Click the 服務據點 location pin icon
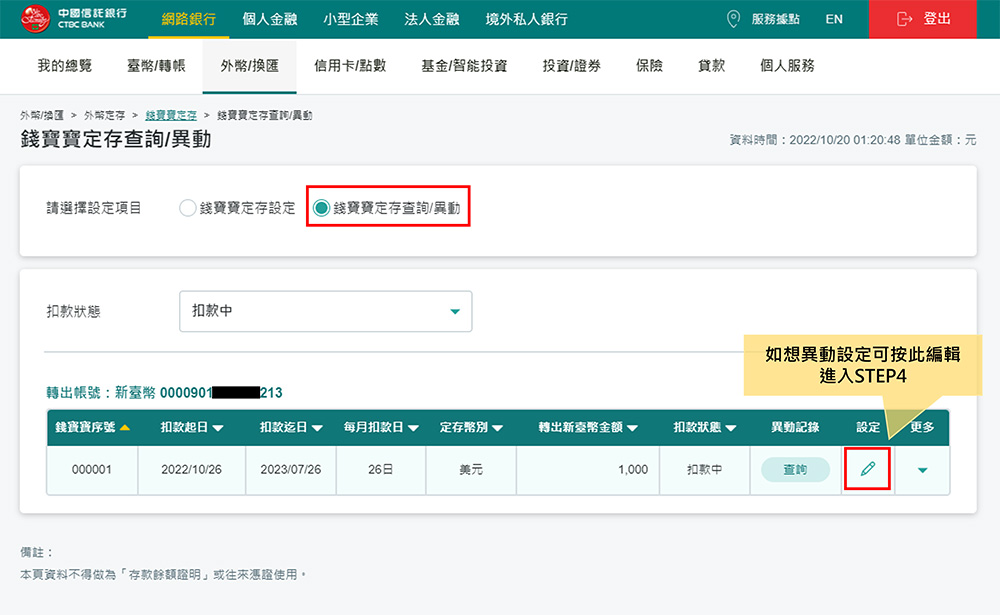1000x615 pixels. coord(734,19)
